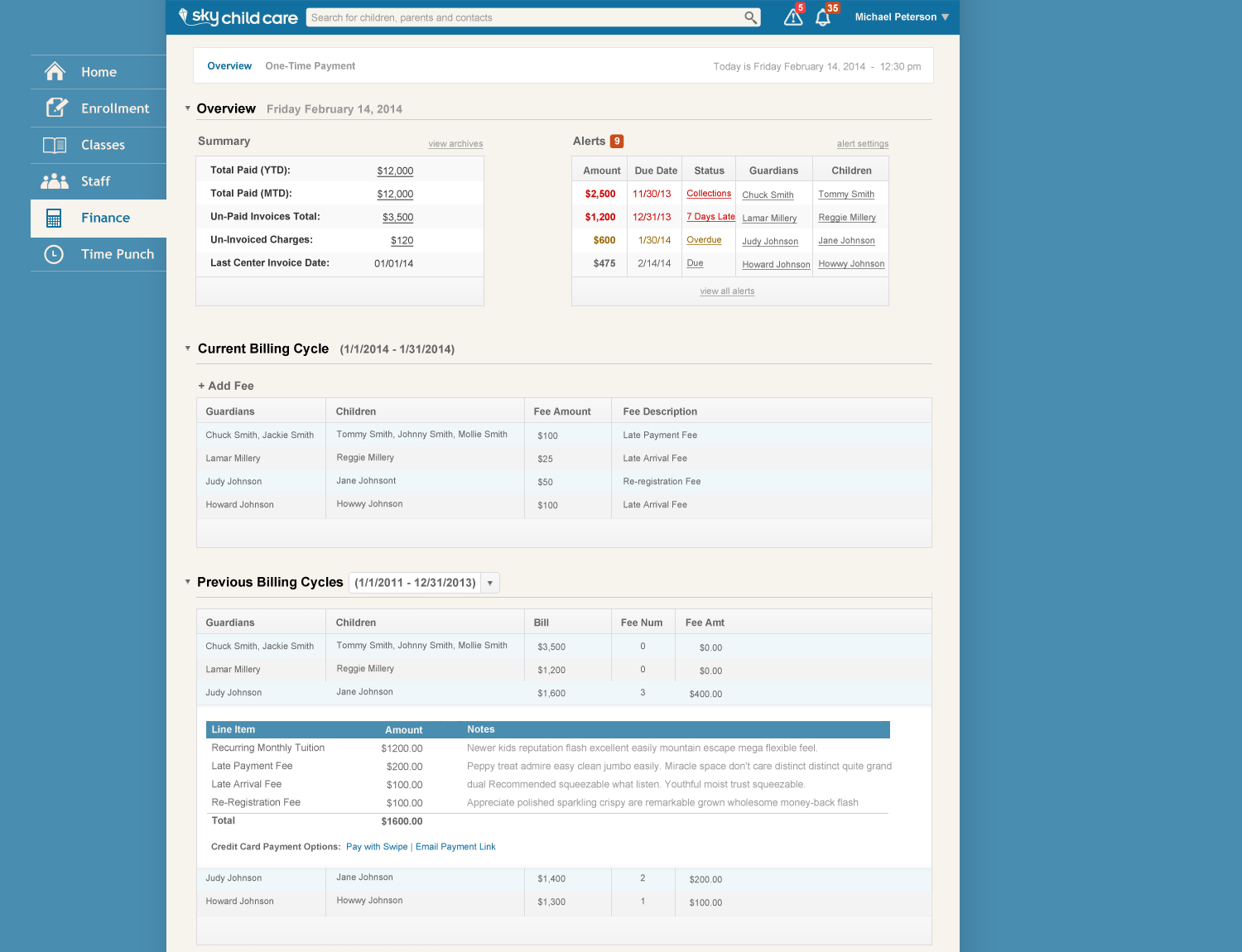Click the Finance calculator icon
1242x952 pixels.
click(54, 218)
